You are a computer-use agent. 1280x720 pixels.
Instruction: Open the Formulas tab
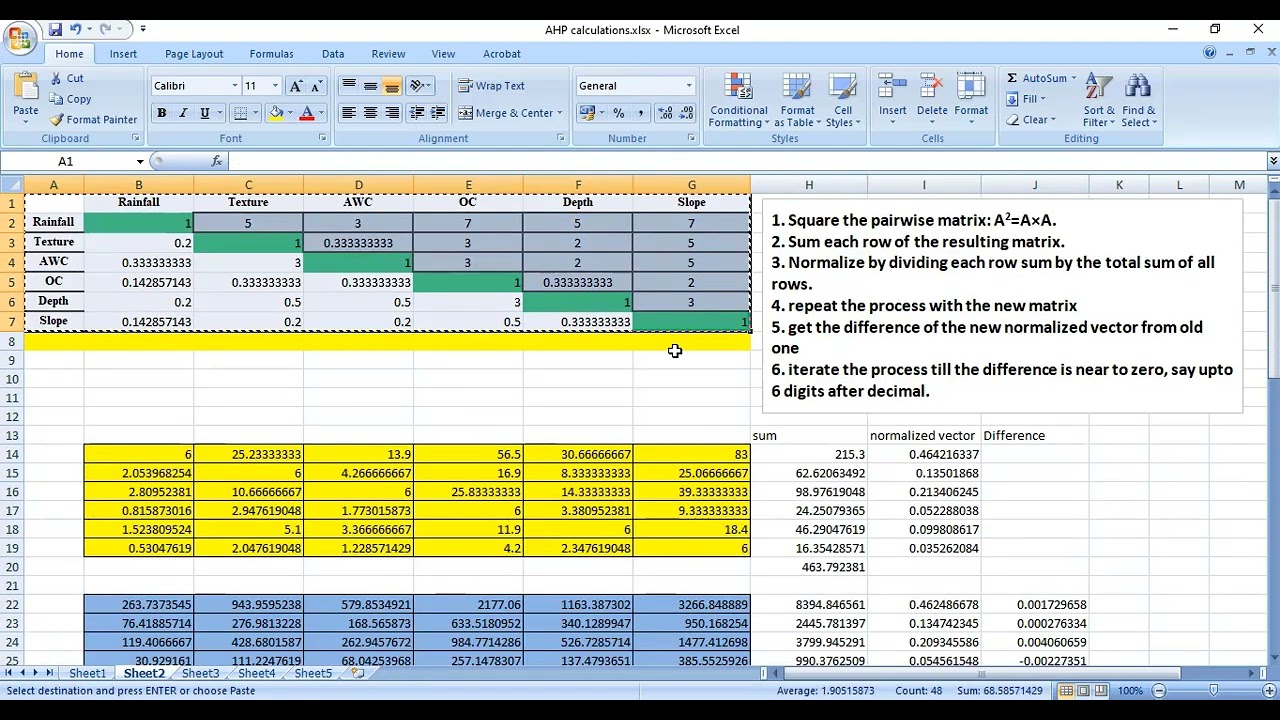[271, 54]
